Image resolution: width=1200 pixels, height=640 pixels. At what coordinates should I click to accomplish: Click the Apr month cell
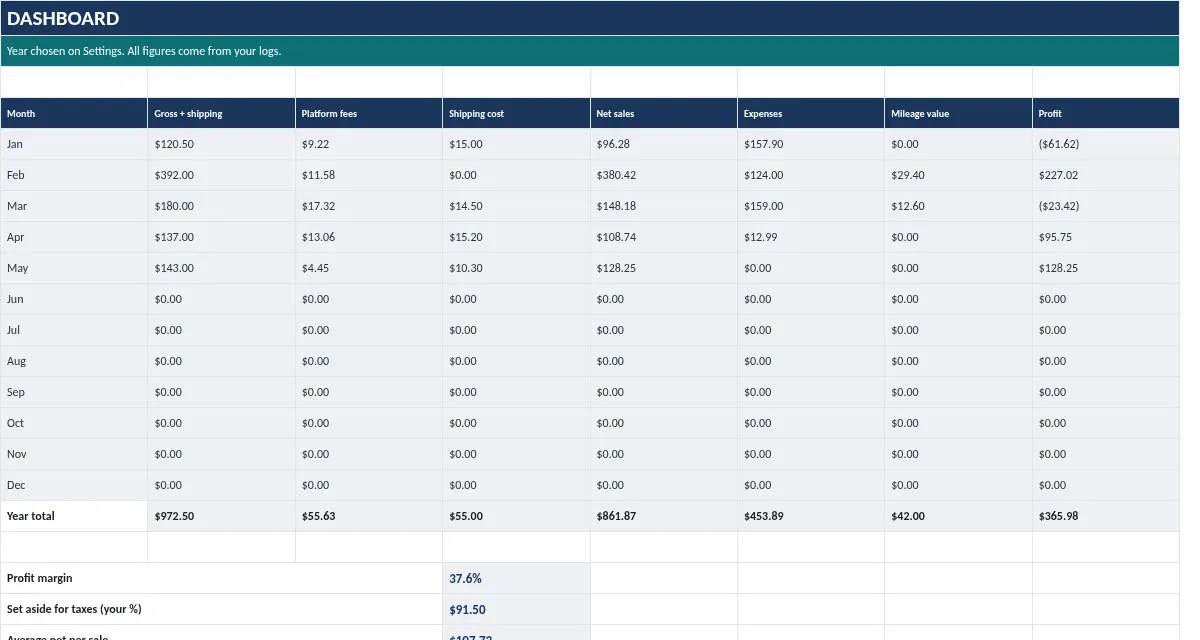[x=74, y=237]
